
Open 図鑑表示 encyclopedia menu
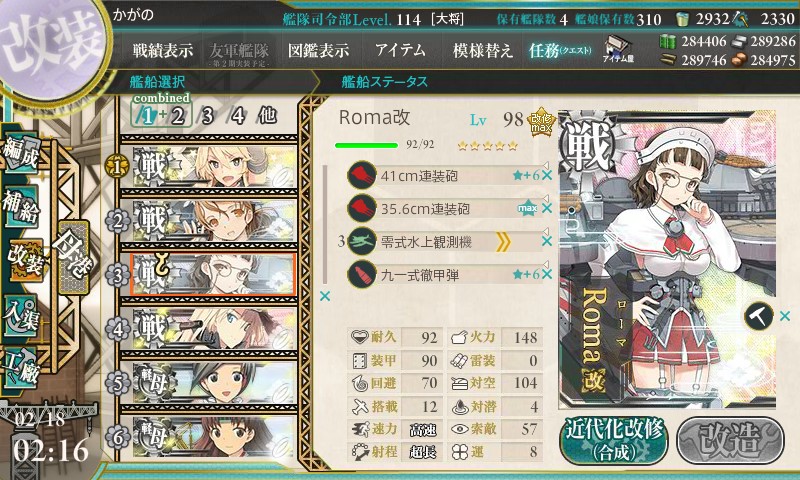pyautogui.click(x=318, y=50)
